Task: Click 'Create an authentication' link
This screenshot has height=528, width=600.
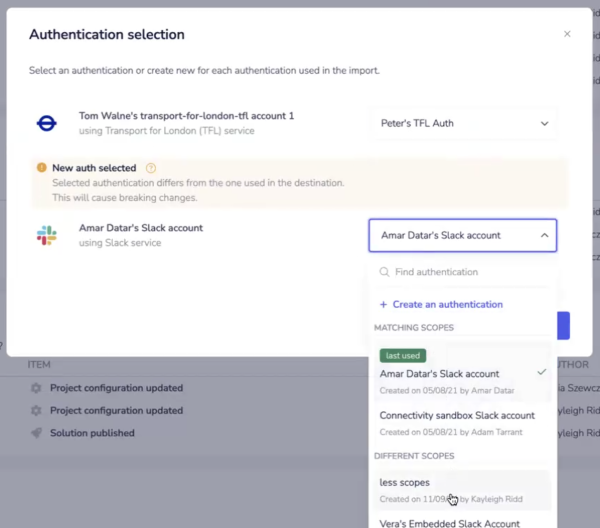Action: tap(447, 304)
